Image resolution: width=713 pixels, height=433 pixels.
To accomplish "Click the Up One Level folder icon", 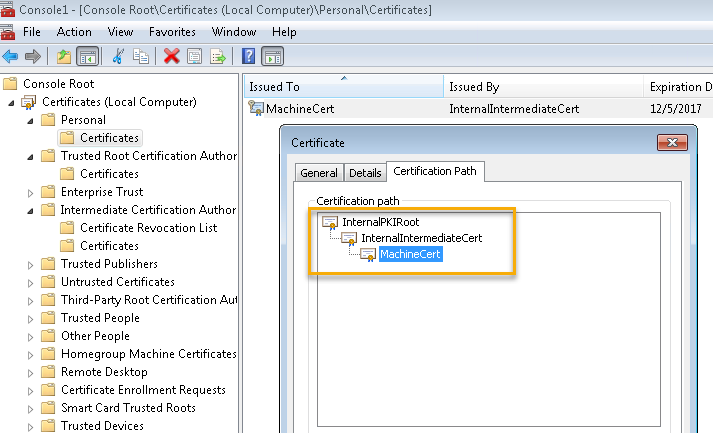I will [63, 56].
